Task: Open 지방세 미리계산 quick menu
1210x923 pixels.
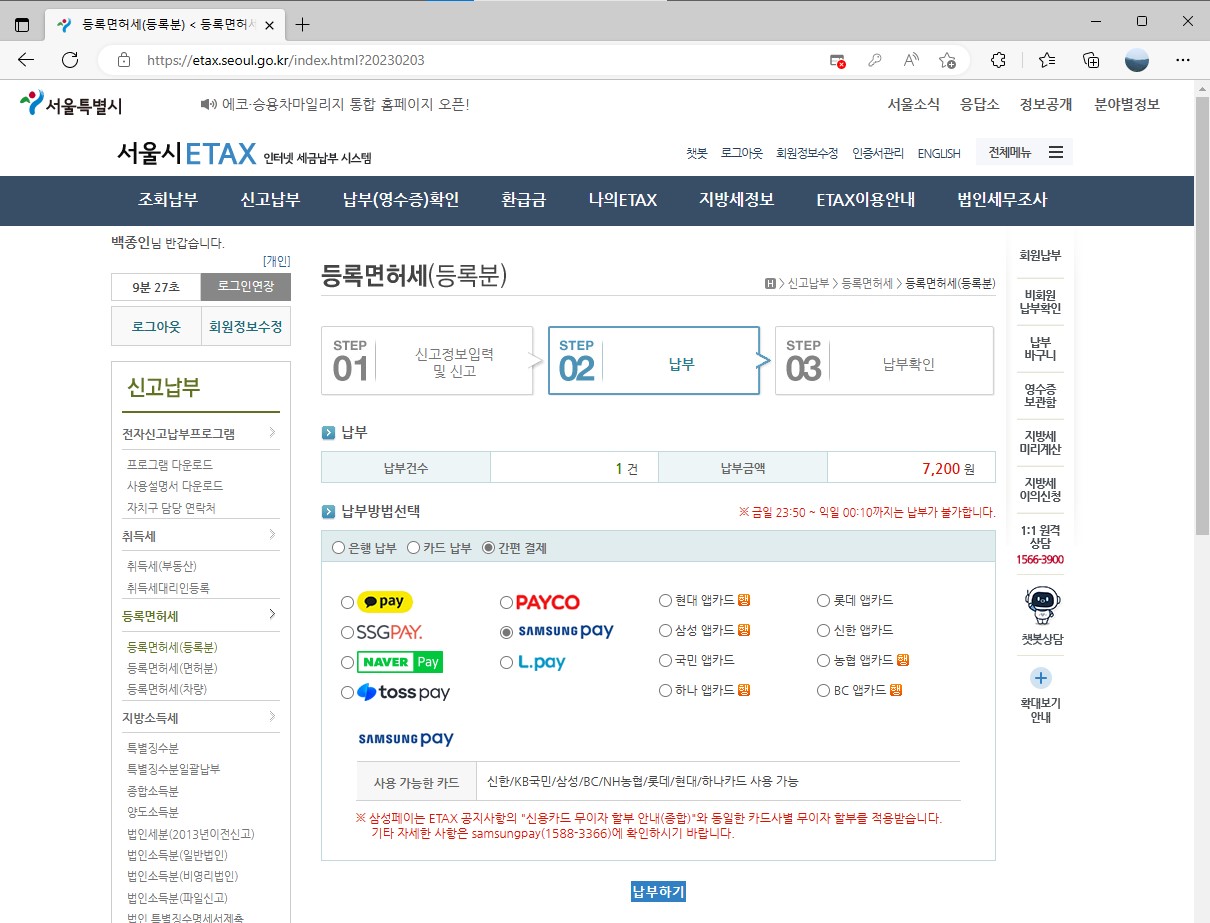Action: click(1040, 442)
